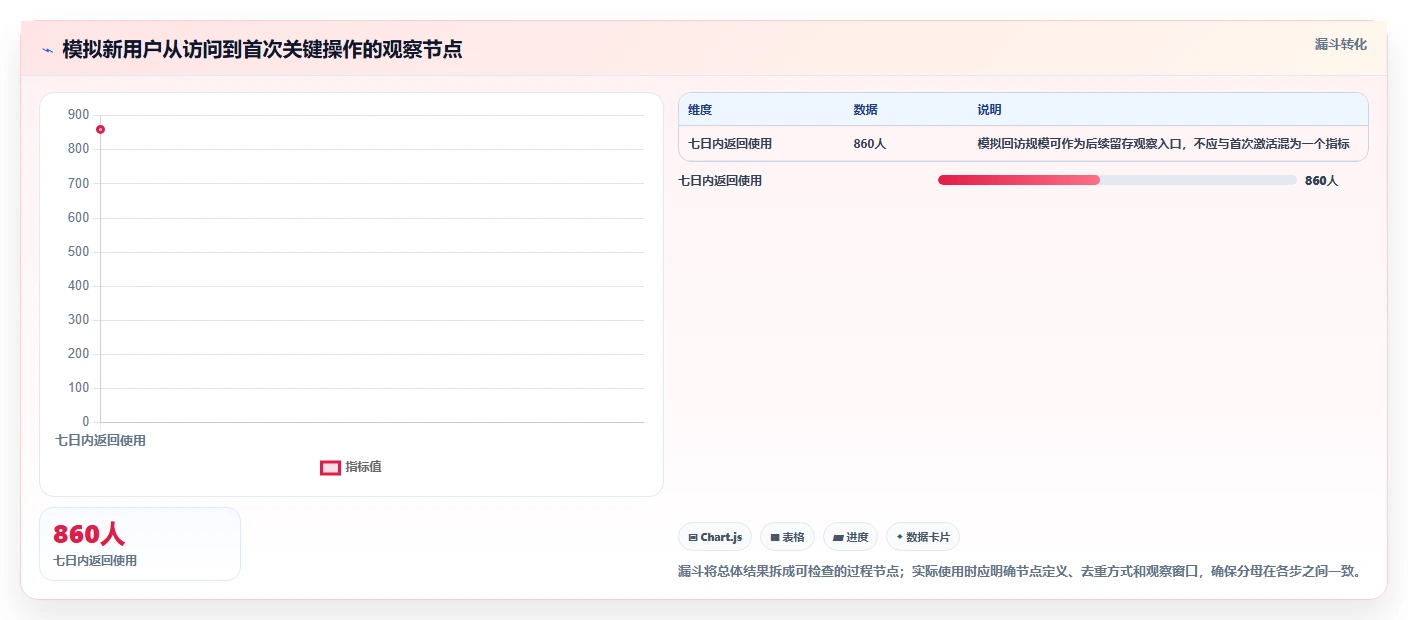
Task: Click the lightning icon beside the title
Action: click(47, 50)
